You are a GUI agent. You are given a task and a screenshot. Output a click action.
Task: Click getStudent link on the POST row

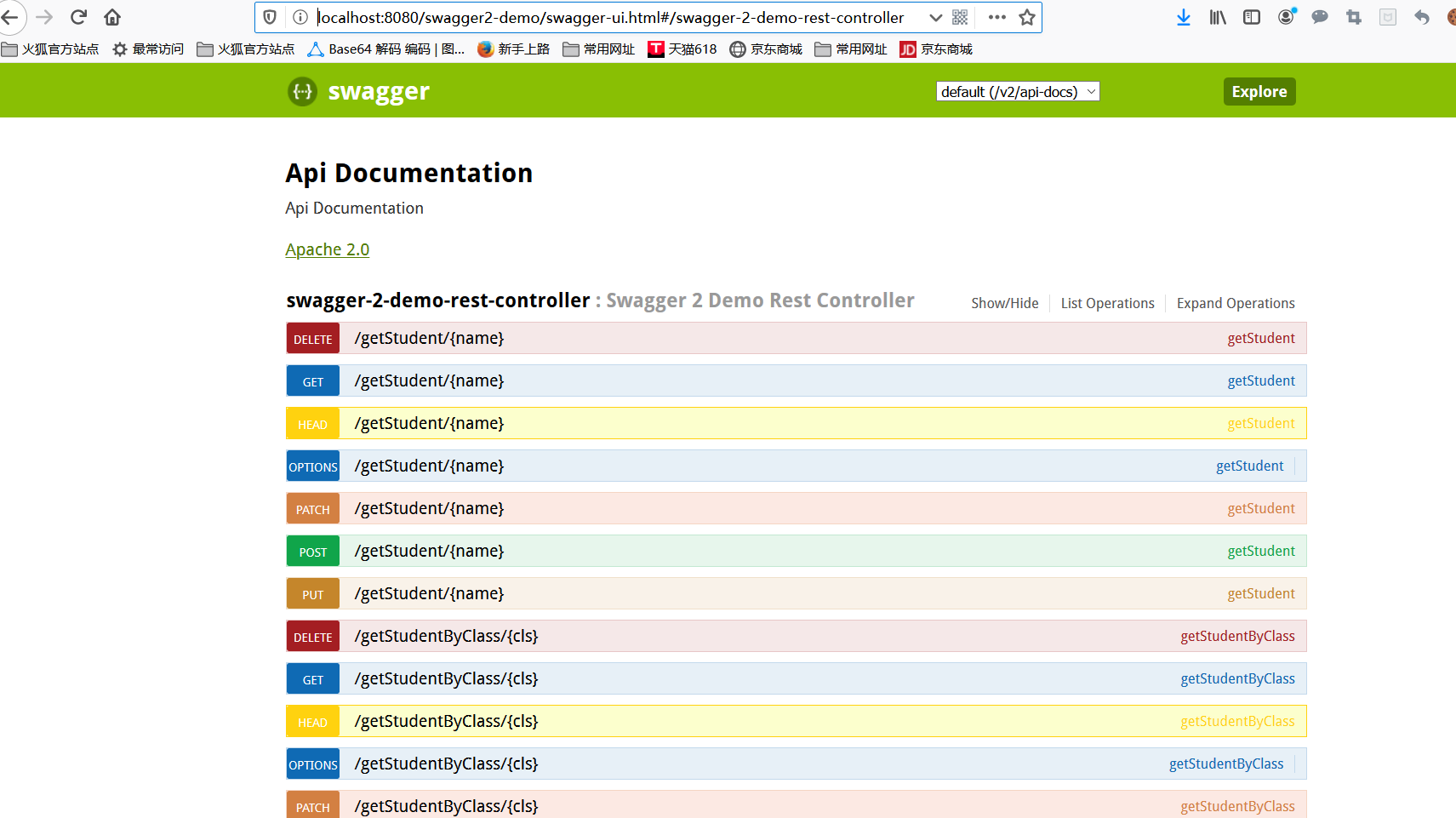(x=1261, y=551)
